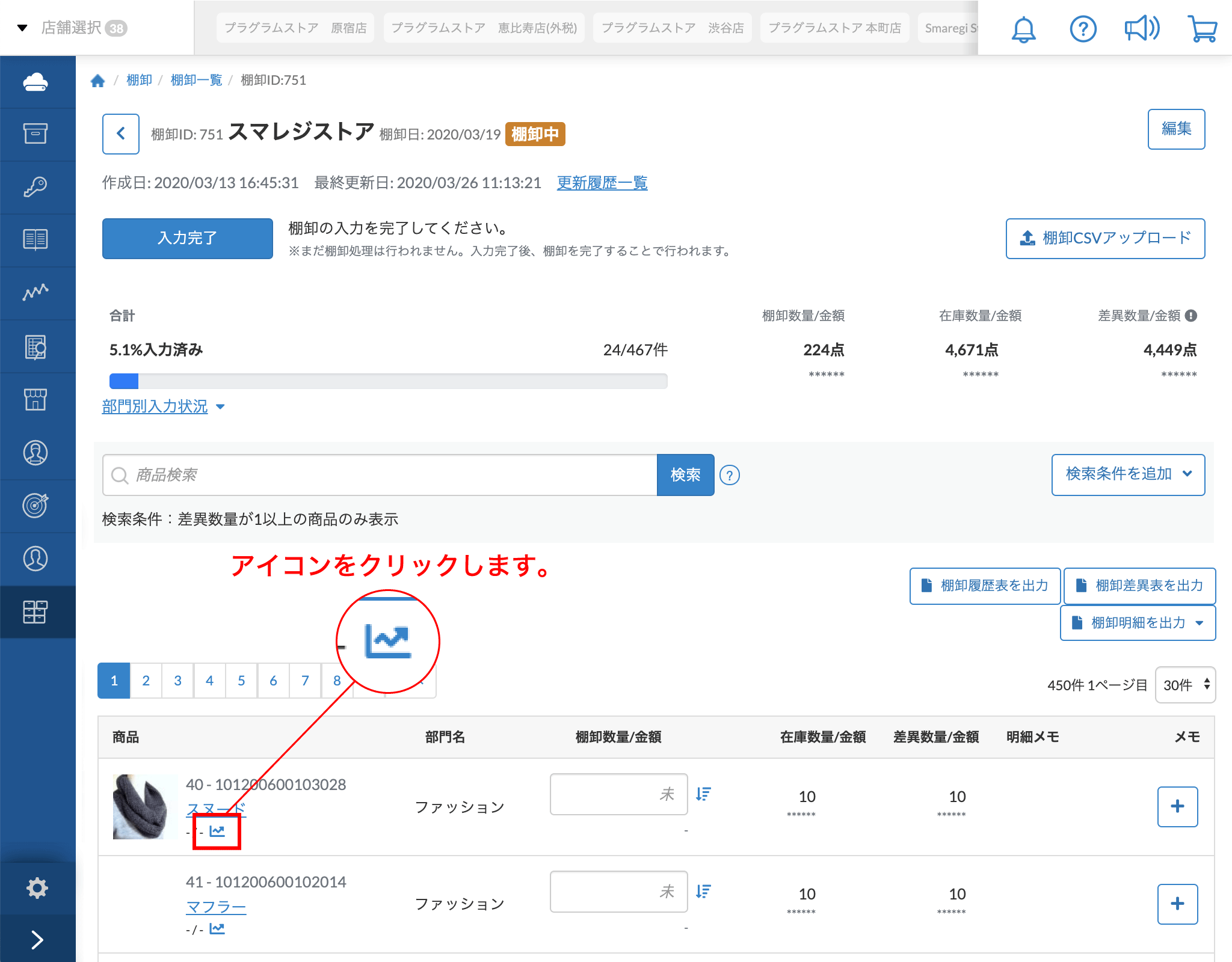Open the settings gear icon

pos(37,888)
